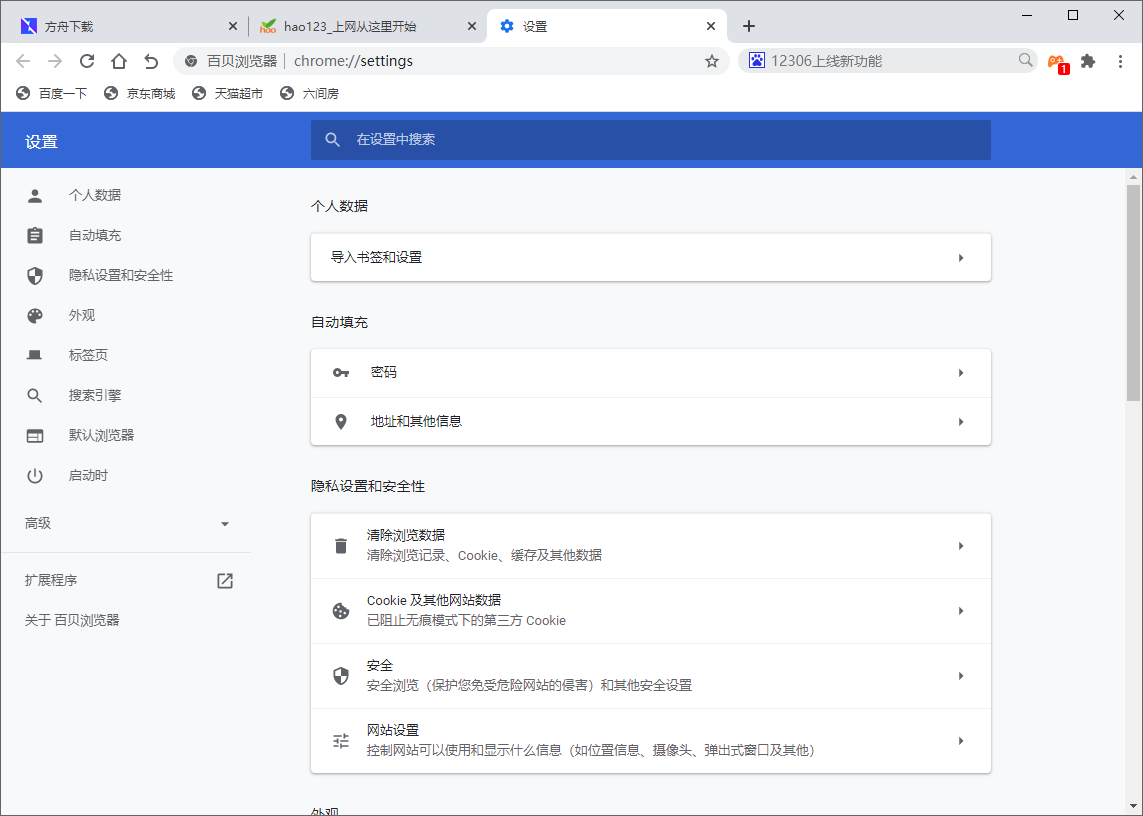Open the 网站设置 row

[650, 740]
